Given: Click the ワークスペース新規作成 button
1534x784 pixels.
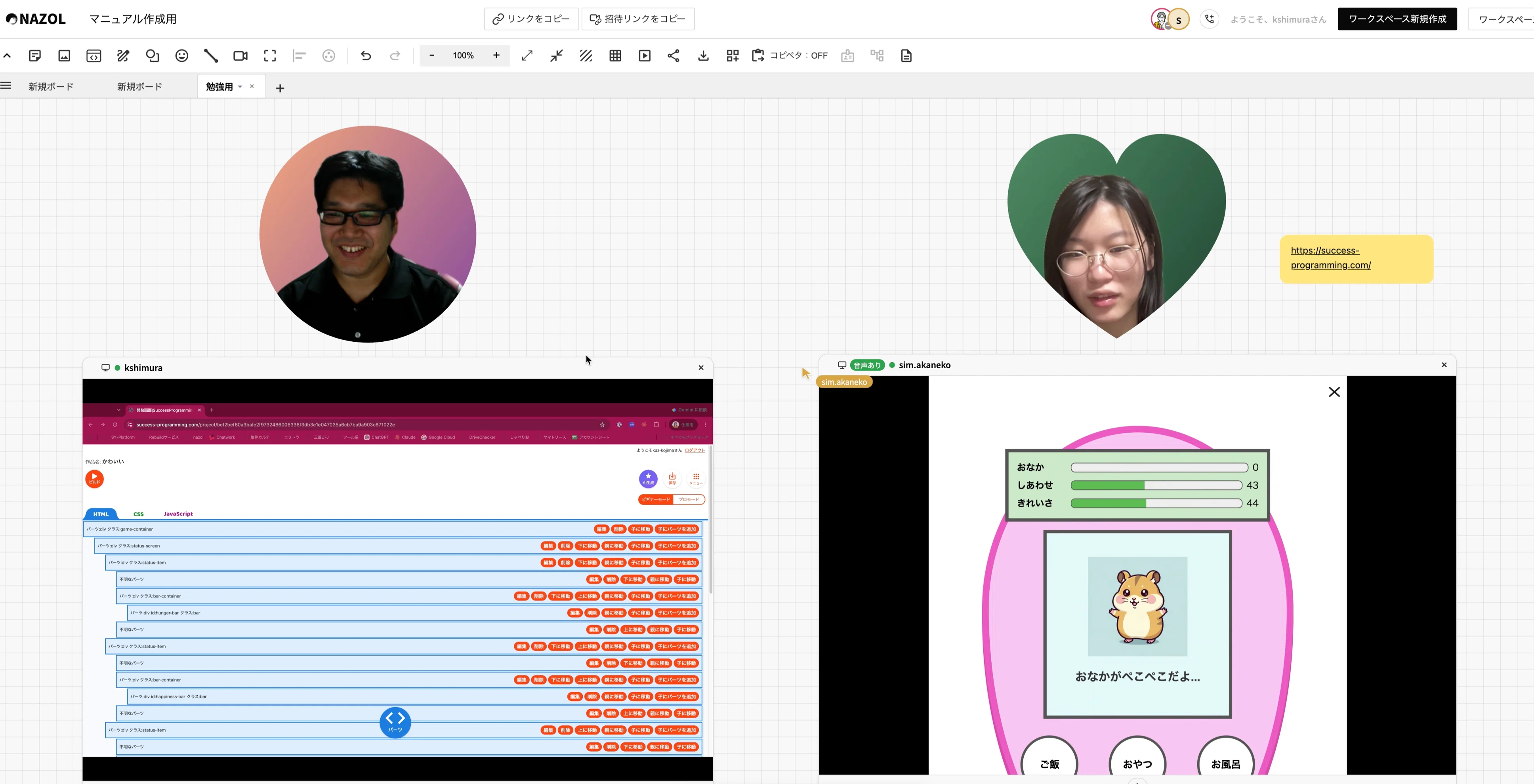Looking at the screenshot, I should click(x=1397, y=19).
